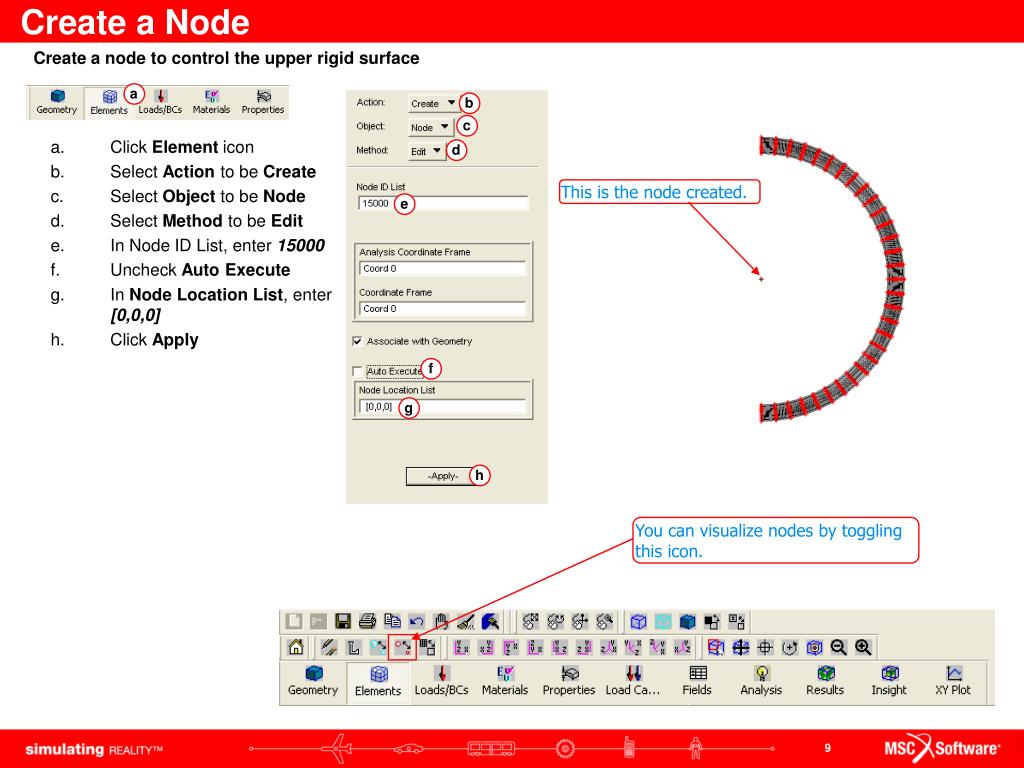Click the New file icon in top toolbar
The width and height of the screenshot is (1024, 768).
point(294,621)
